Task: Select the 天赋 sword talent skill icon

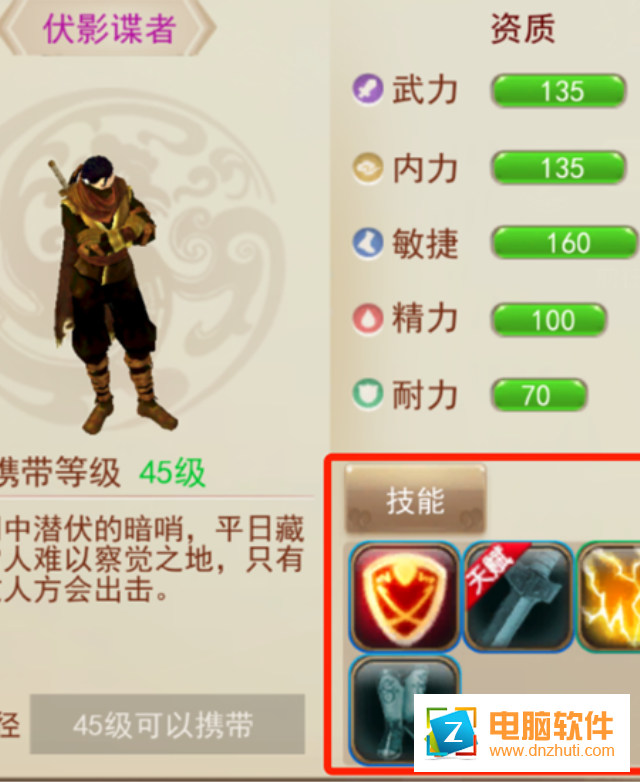Action: 518,596
